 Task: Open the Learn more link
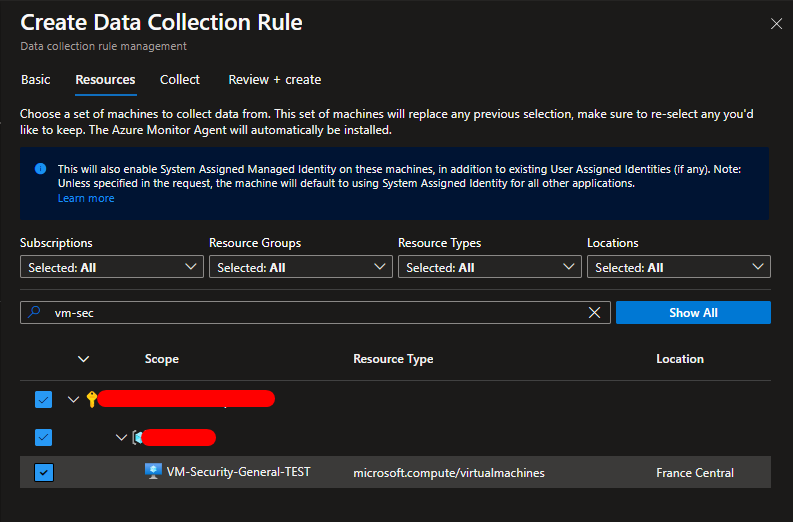point(86,198)
